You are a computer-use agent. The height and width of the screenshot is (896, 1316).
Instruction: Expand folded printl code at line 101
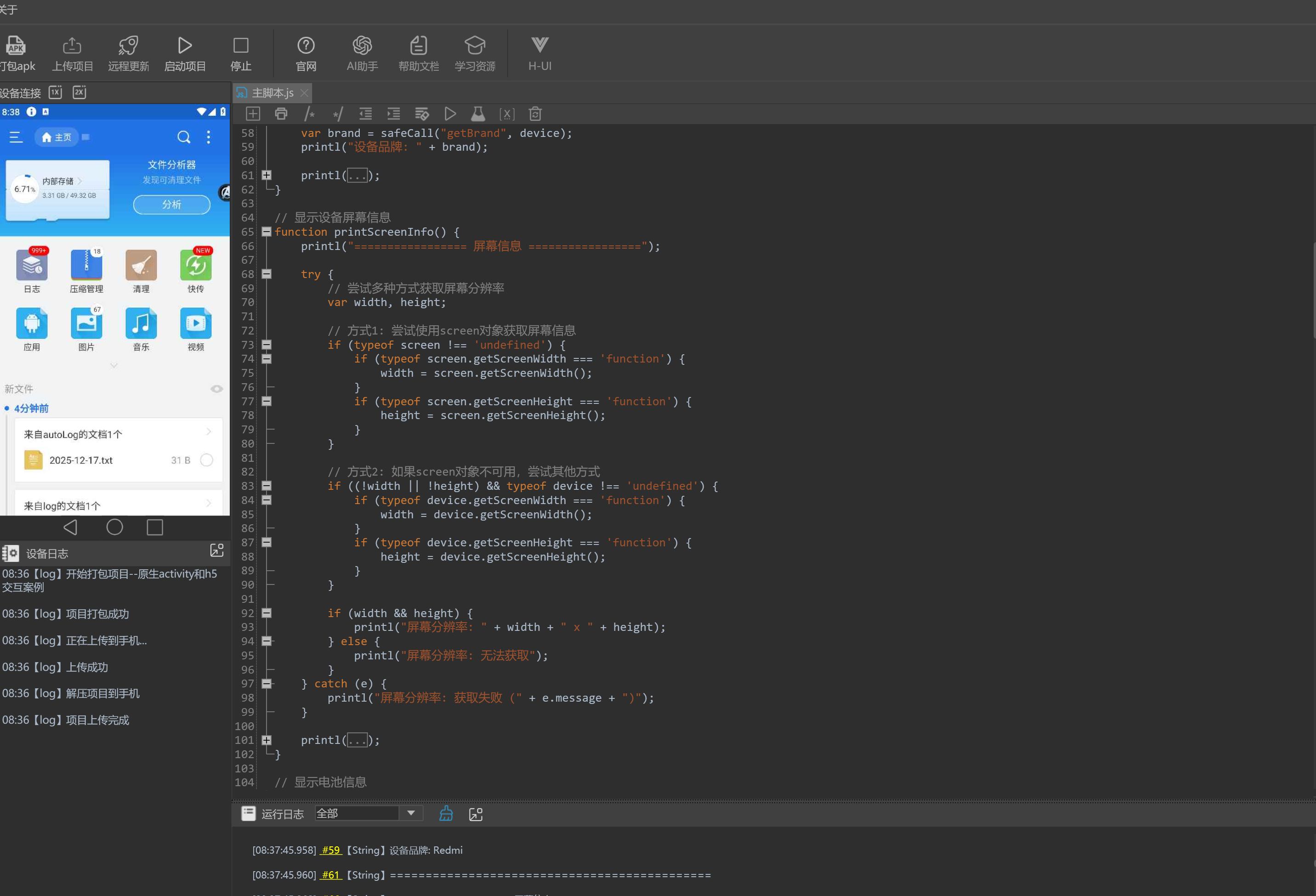(266, 740)
